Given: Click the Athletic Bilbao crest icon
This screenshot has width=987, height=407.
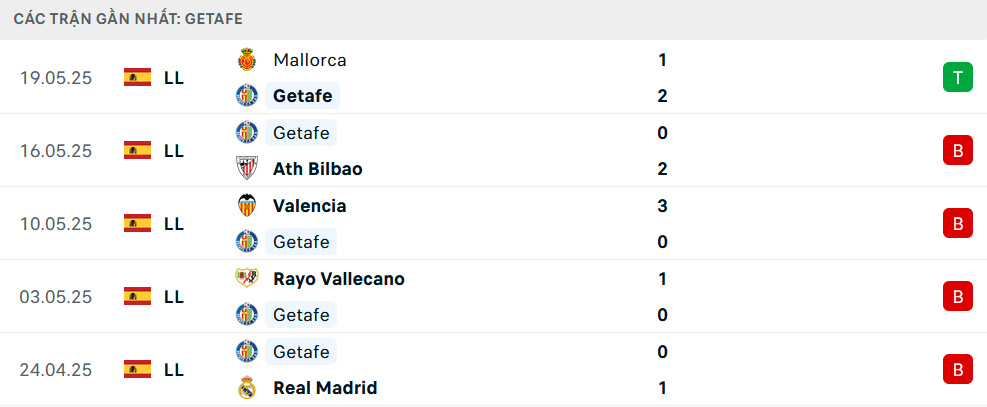Looking at the screenshot, I should tap(246, 169).
